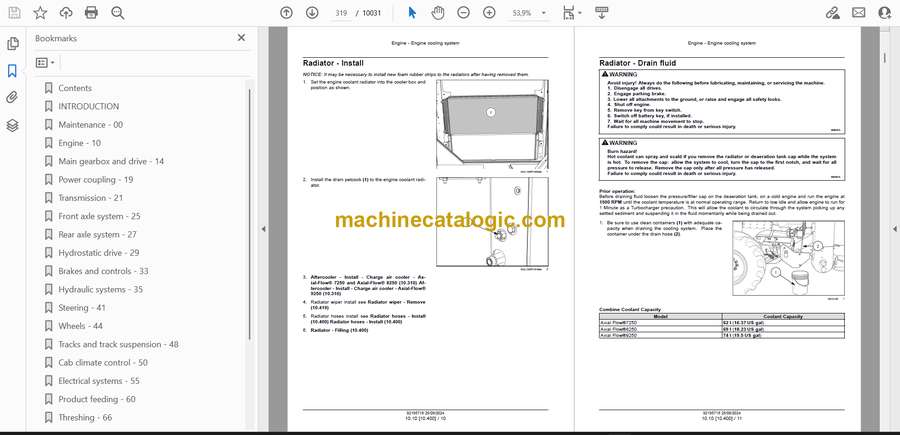The height and width of the screenshot is (435, 900).
Task: Open Electrical systems - 55 bookmark
Action: click(x=99, y=381)
